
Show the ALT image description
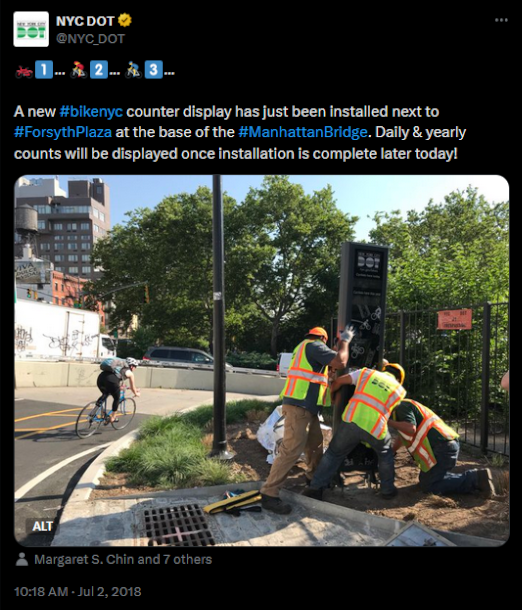point(42,526)
